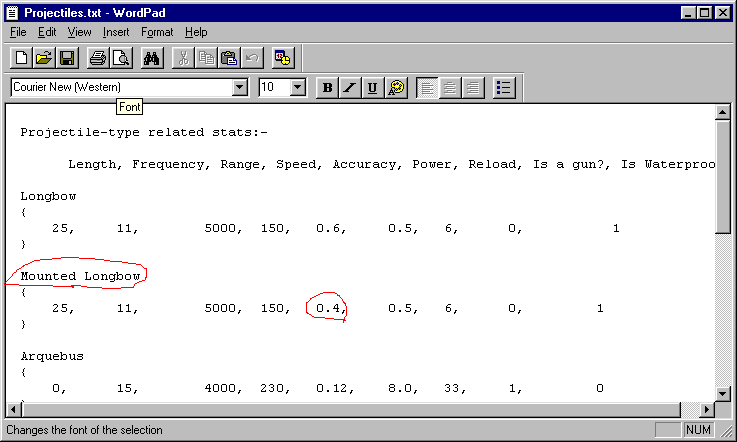The height and width of the screenshot is (442, 737).
Task: Click the 'Reload,' column header text
Action: [495, 165]
